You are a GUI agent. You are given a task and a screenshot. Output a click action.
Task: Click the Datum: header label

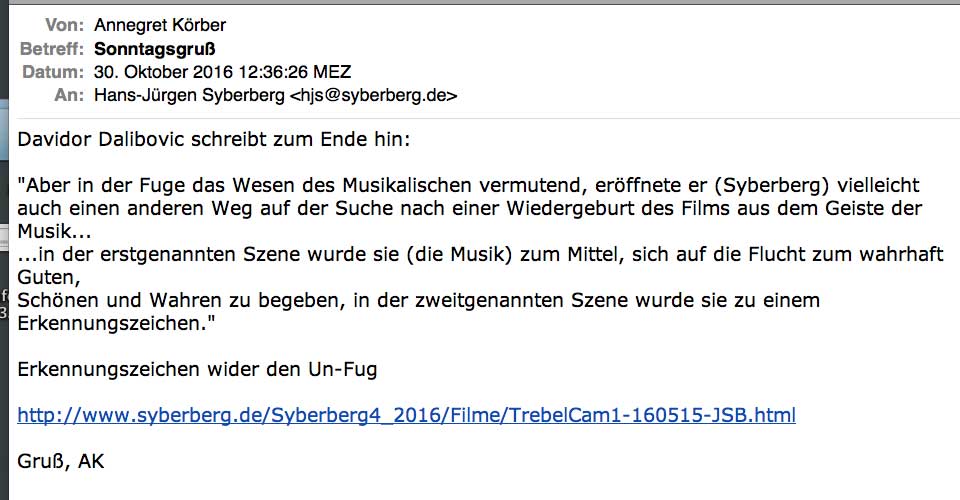(x=54, y=72)
